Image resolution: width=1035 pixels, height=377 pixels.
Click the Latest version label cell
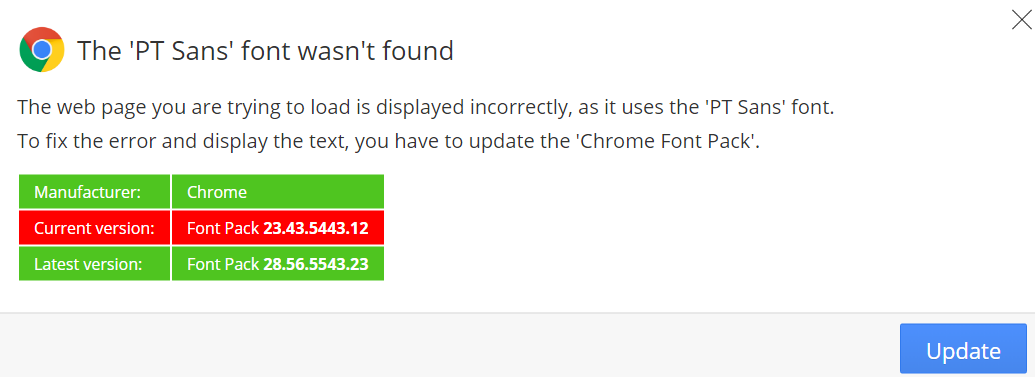94,264
